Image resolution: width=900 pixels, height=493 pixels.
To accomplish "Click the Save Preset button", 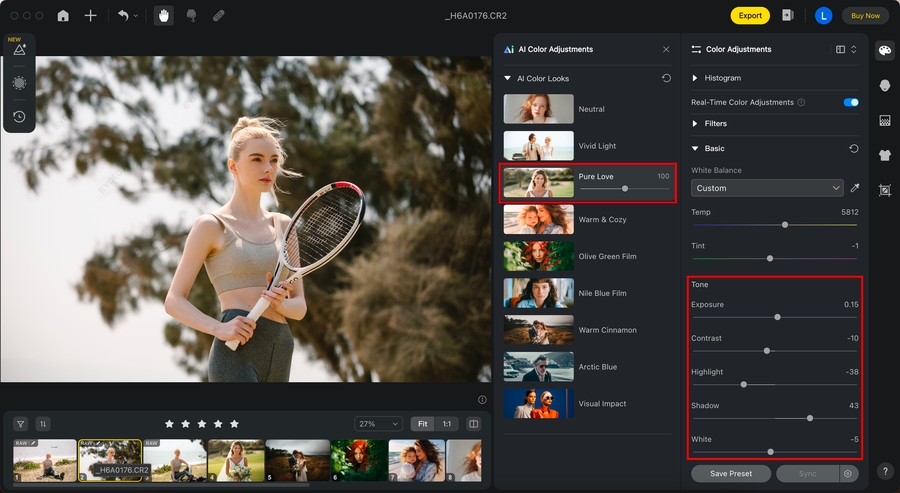I will [731, 474].
